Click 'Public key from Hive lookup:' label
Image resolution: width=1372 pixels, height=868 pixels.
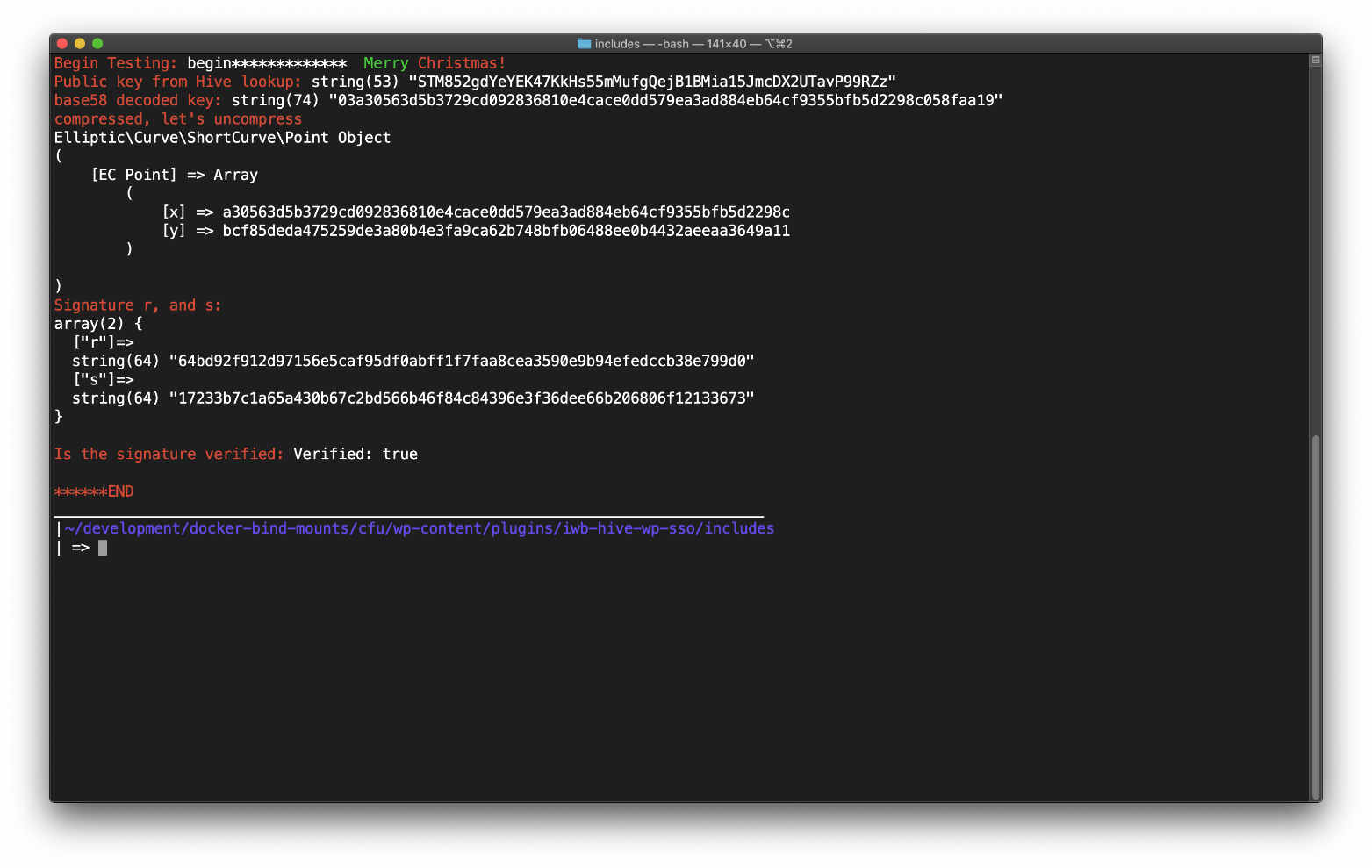[178, 82]
